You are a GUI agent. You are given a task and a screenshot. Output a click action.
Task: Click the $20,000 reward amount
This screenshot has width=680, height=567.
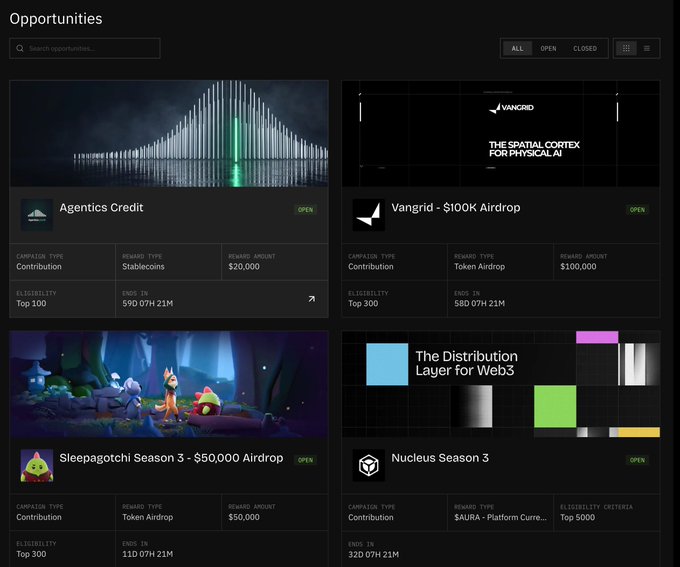click(244, 266)
